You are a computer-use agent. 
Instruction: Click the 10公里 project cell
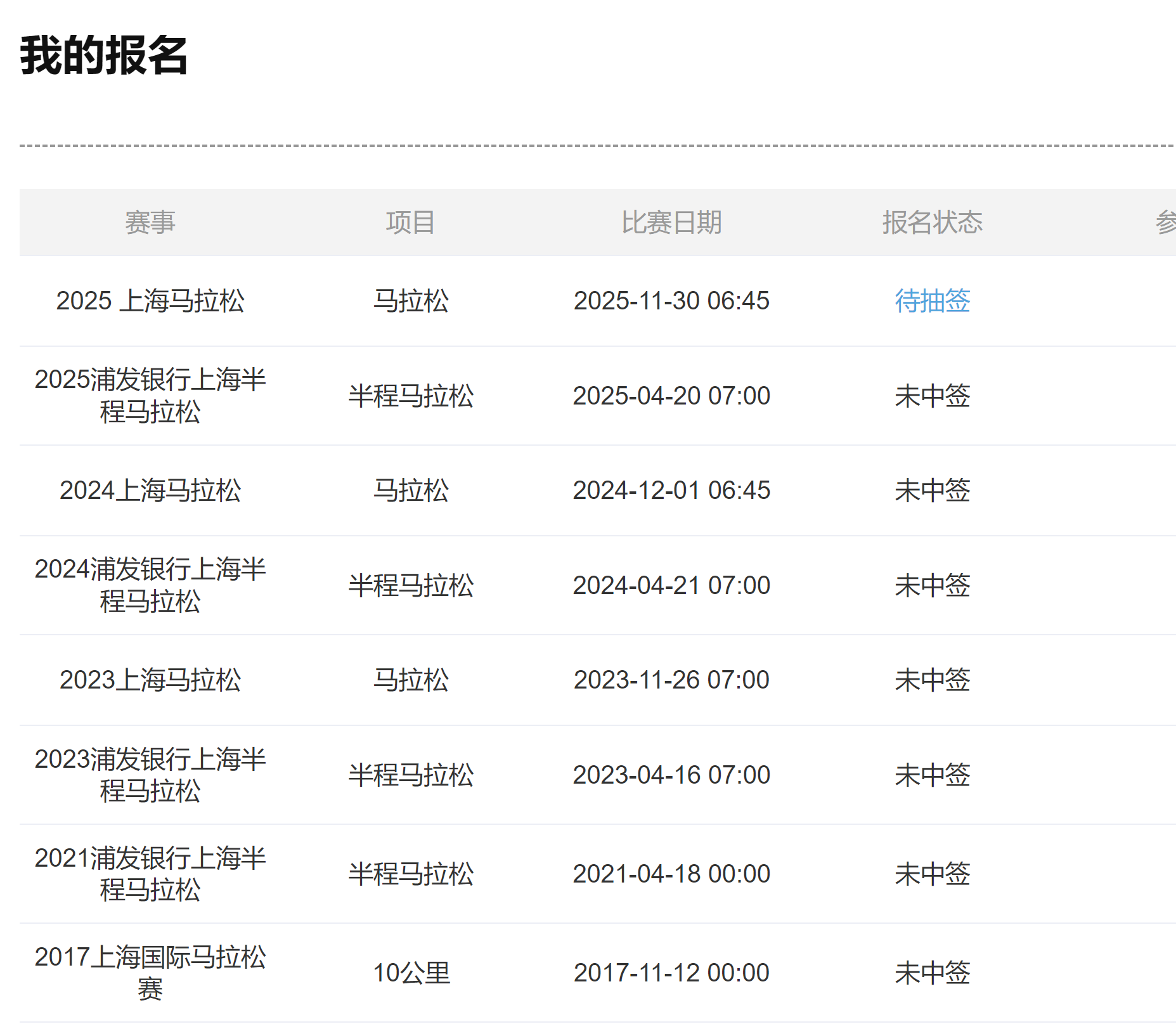point(411,973)
